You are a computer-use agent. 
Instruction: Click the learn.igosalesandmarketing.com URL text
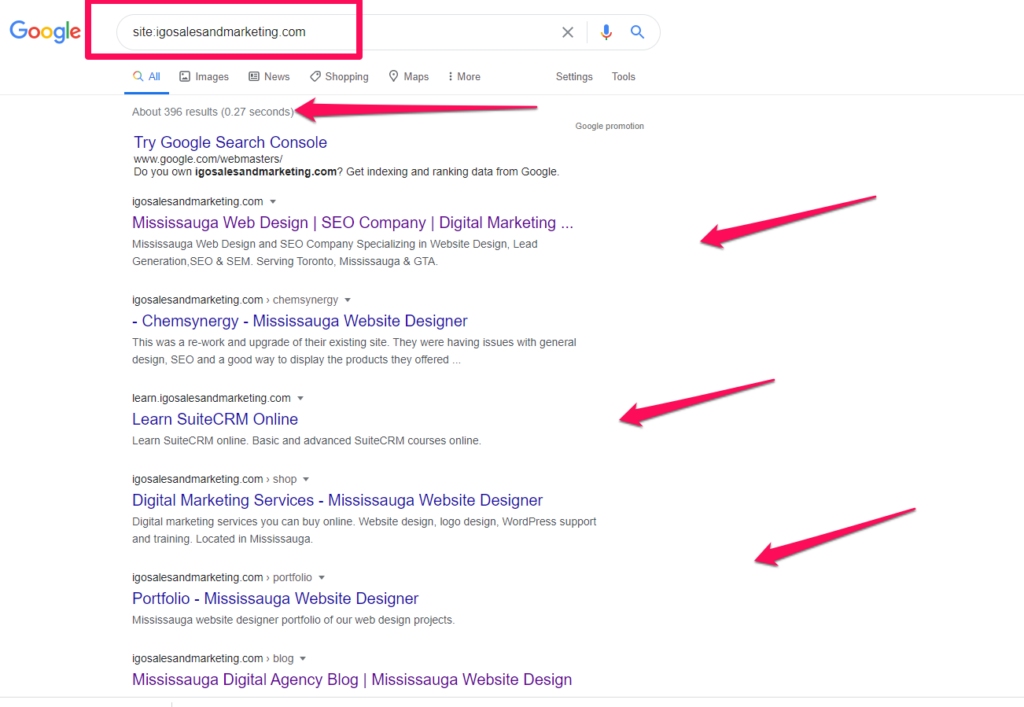pyautogui.click(x=211, y=398)
